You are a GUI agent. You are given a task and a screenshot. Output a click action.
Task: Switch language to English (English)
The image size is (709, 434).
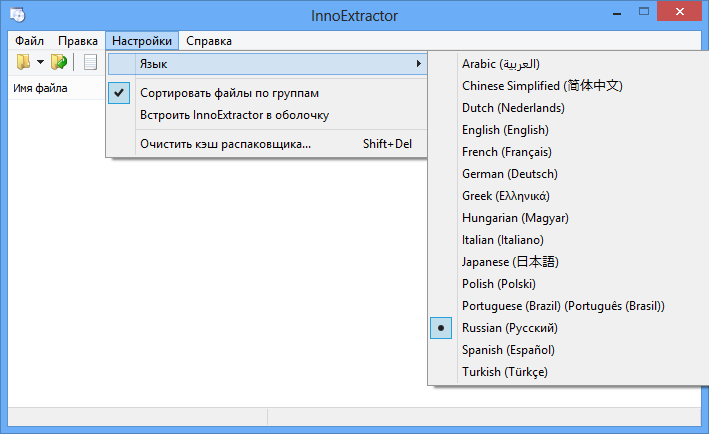click(505, 130)
